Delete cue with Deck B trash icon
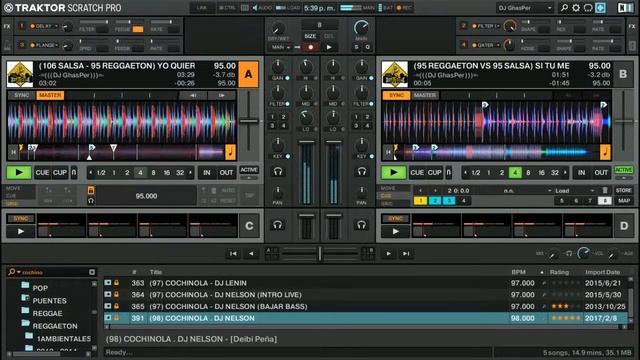Image resolution: width=640 pixels, height=360 pixels. pyautogui.click(x=605, y=190)
